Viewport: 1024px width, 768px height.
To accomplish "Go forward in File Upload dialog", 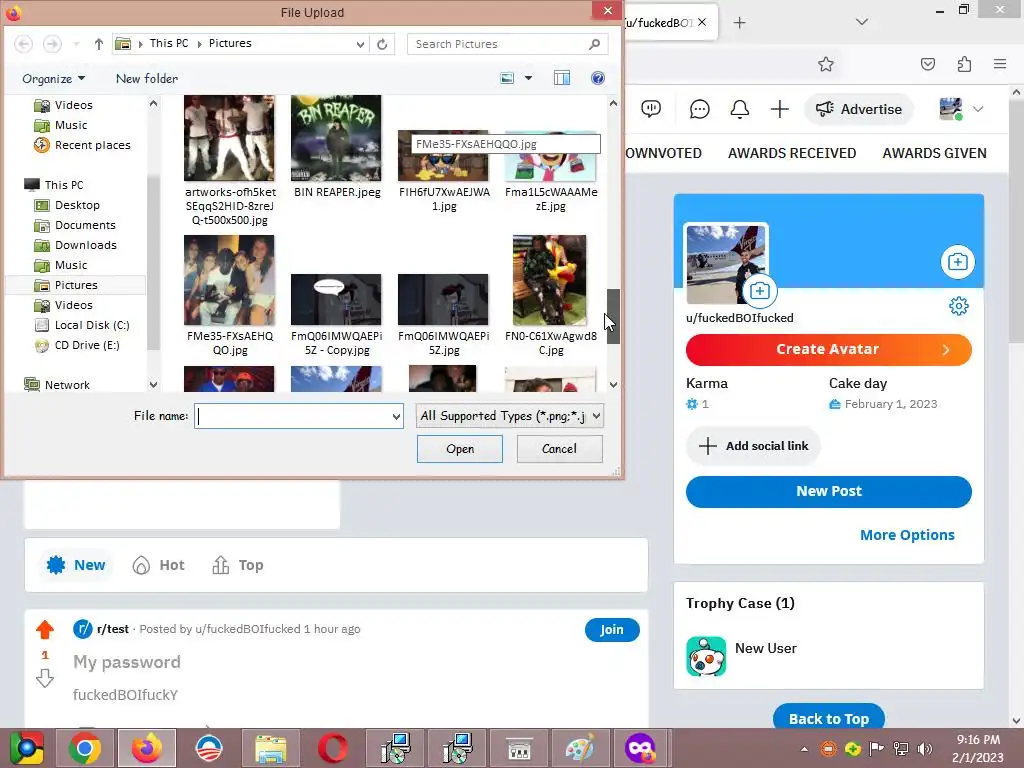I will (x=52, y=44).
